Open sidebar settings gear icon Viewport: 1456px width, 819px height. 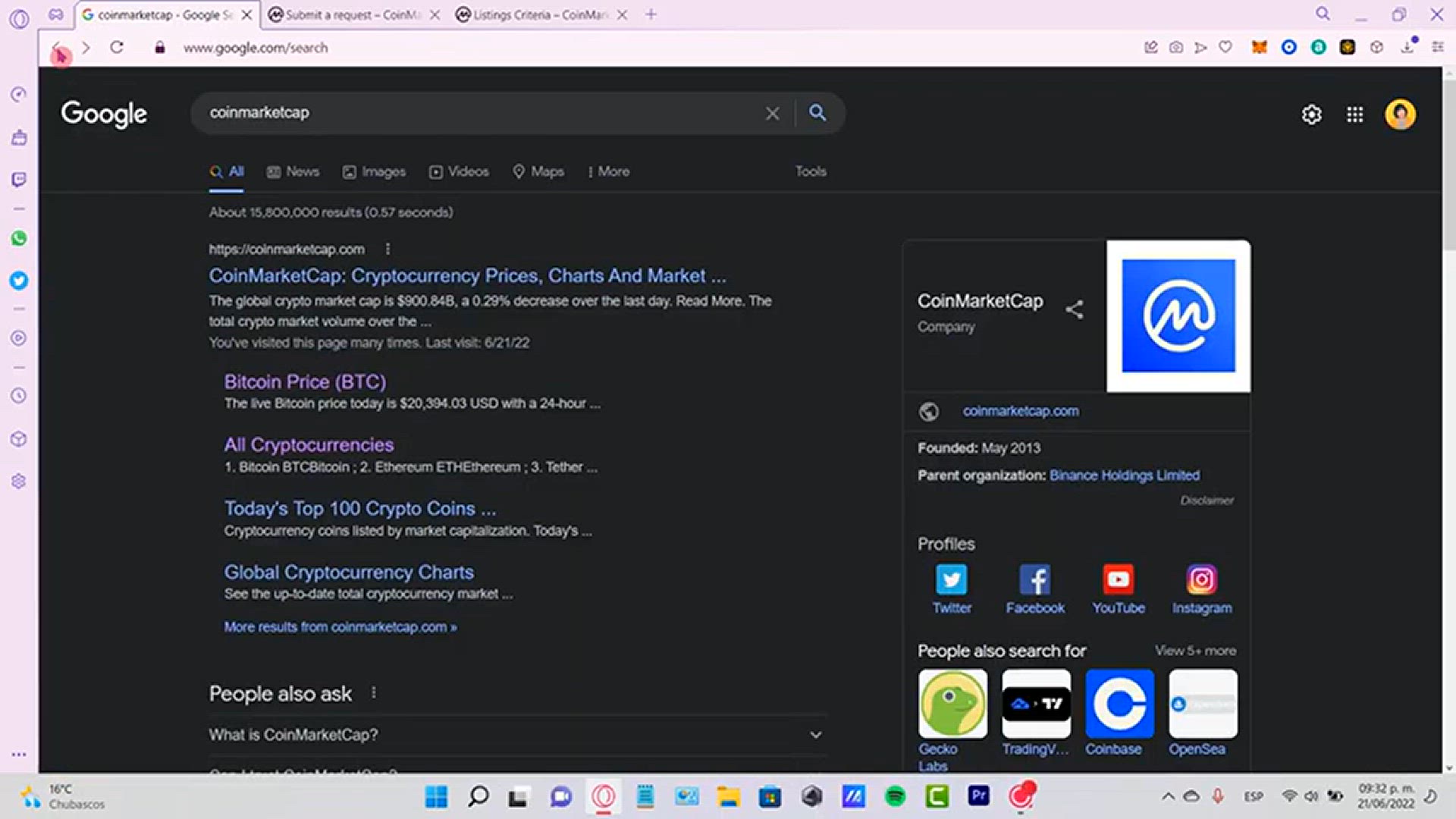tap(19, 482)
